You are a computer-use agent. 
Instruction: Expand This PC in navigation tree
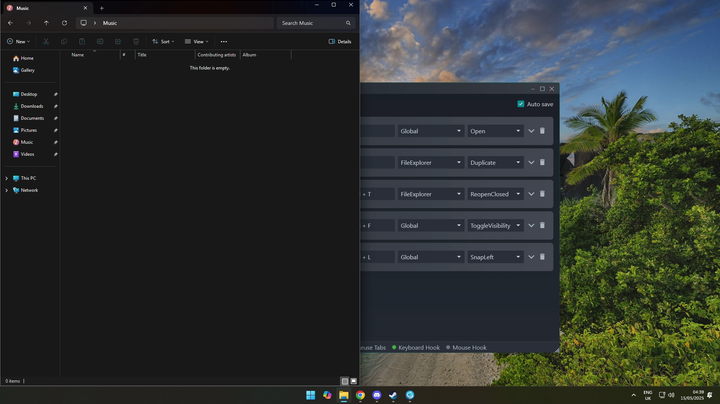click(7, 178)
